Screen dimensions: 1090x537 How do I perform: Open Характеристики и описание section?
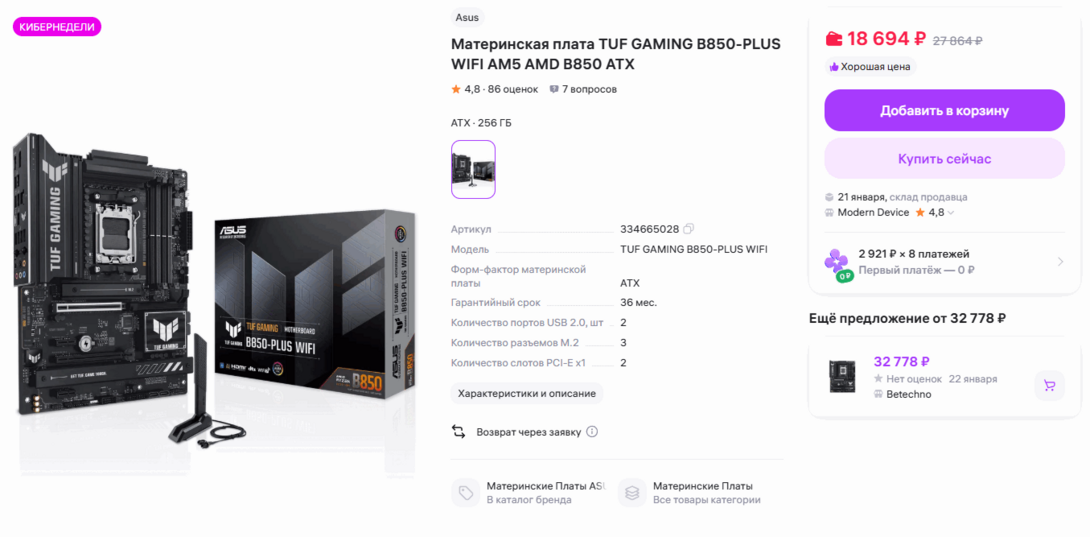(x=527, y=393)
